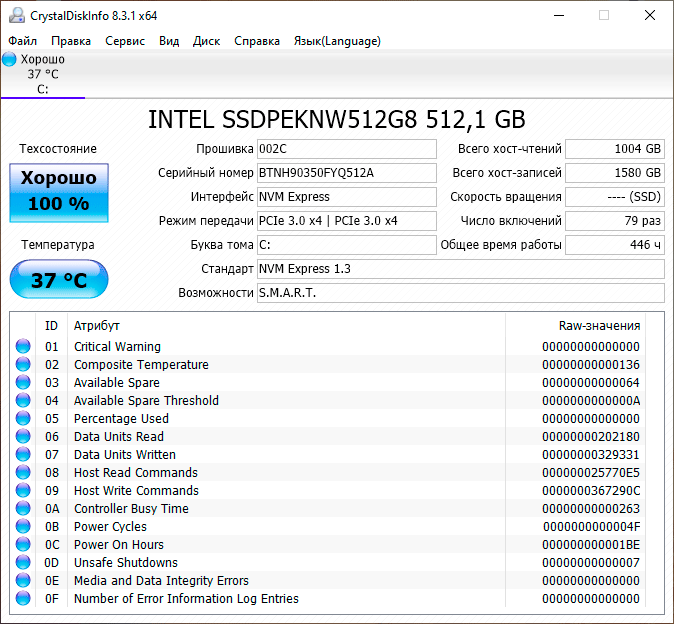The image size is (674, 624).
Task: Click the 37 °C temperature button
Action: pos(59,280)
